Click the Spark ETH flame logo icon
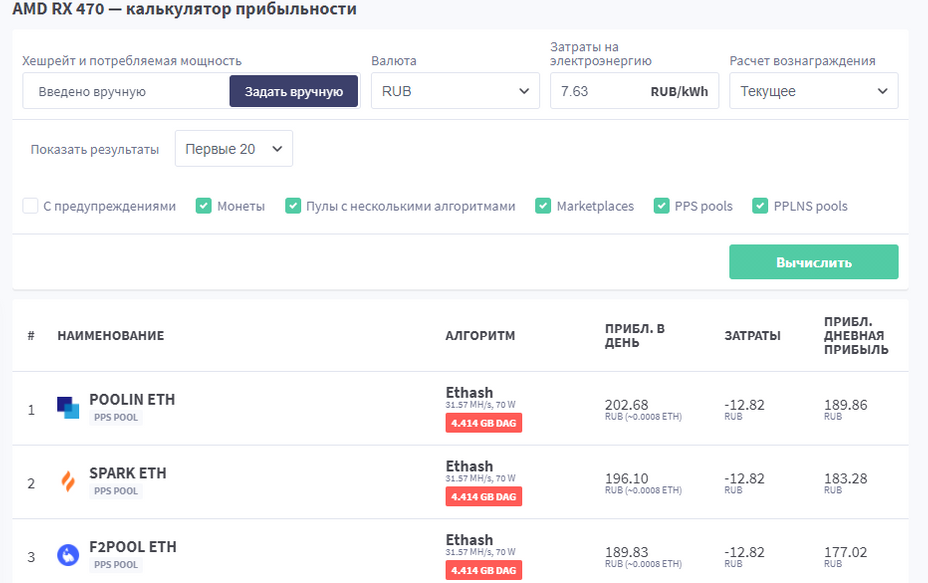The image size is (928, 583). click(68, 482)
